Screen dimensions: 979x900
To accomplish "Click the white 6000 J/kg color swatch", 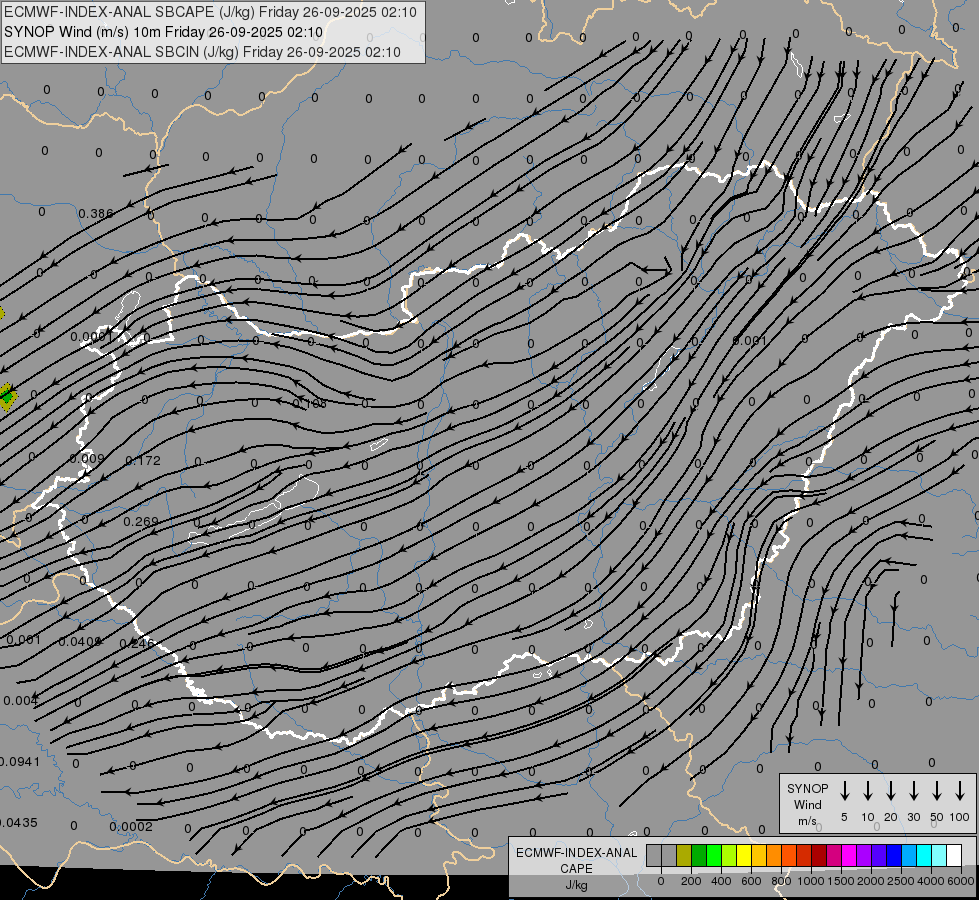I will click(x=954, y=855).
